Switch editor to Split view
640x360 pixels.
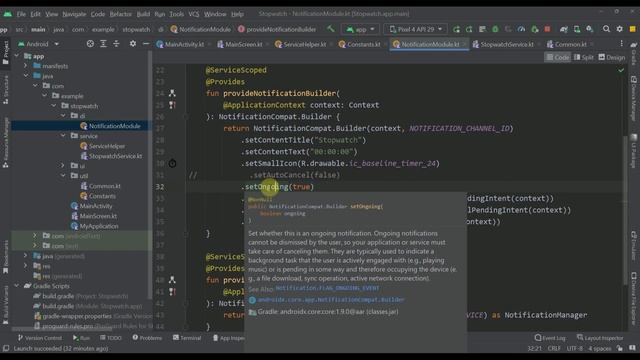pyautogui.click(x=584, y=58)
